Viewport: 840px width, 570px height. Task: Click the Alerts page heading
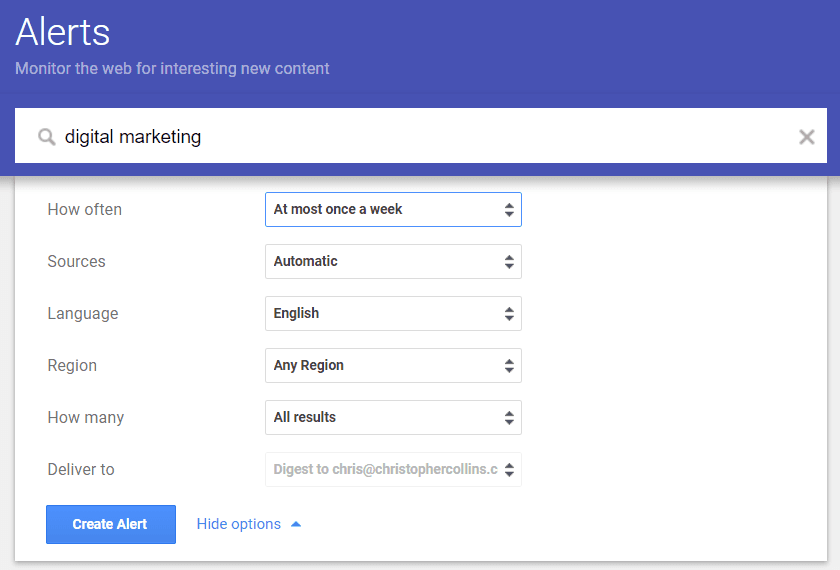[x=62, y=32]
